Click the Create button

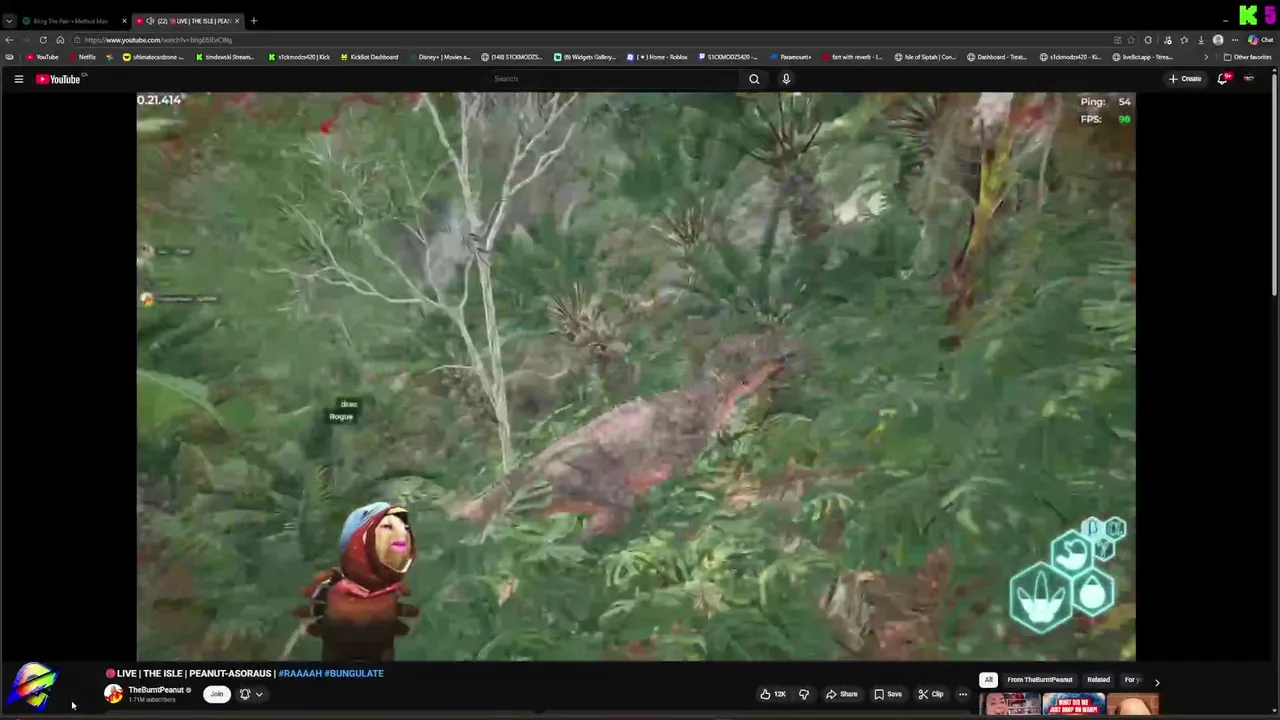pyautogui.click(x=1185, y=79)
